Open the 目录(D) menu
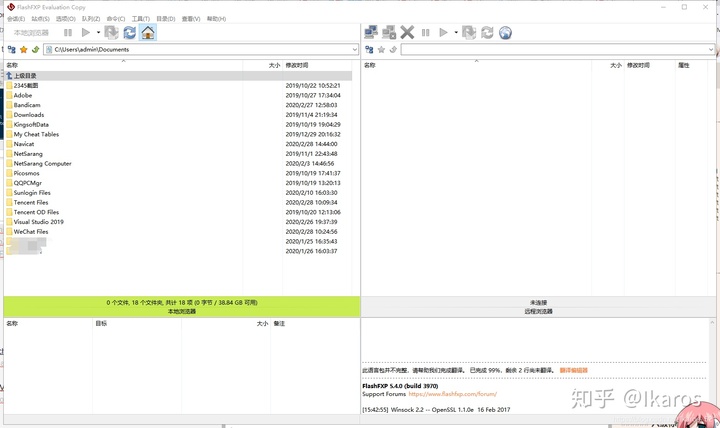The width and height of the screenshot is (720, 428). pyautogui.click(x=166, y=19)
